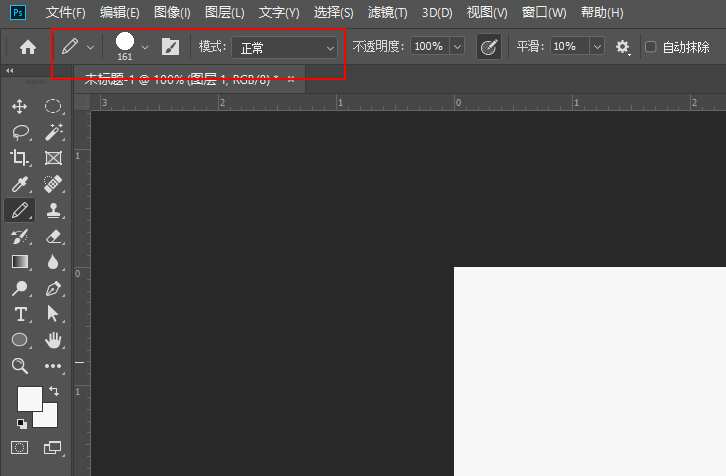The width and height of the screenshot is (726, 476).
Task: Select the Lasso tool
Action: [x=20, y=133]
